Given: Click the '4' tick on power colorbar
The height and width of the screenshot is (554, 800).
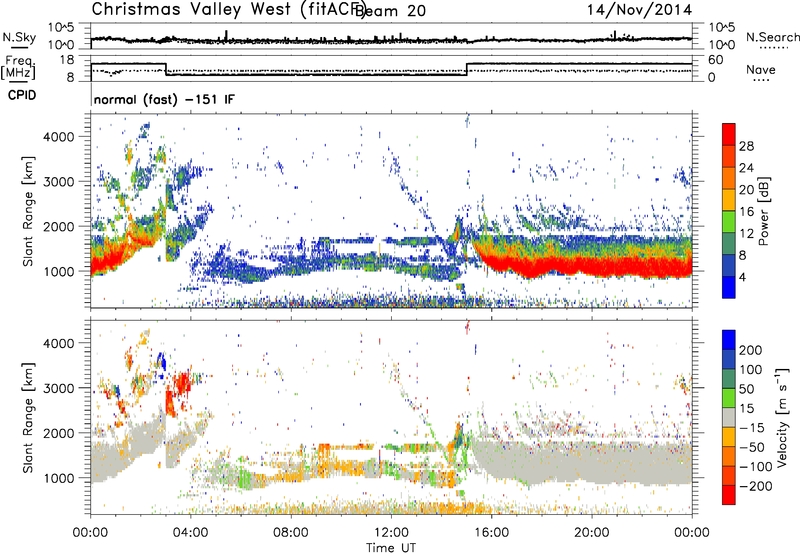Looking at the screenshot, I should pyautogui.click(x=742, y=277).
